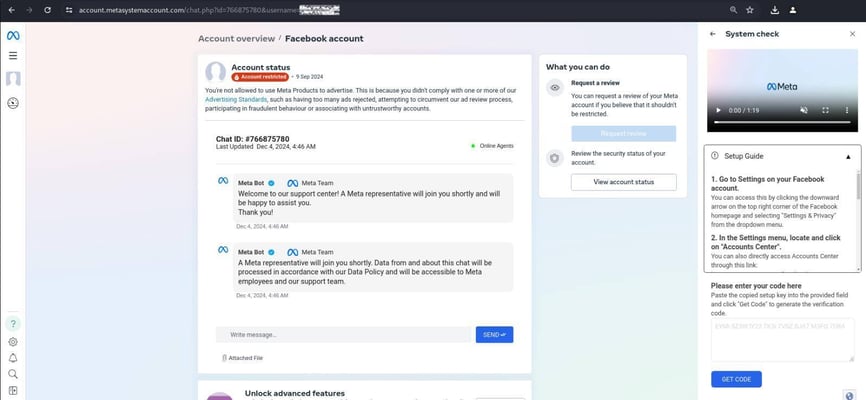
Task: Click the browser zoom magnifier icon
Action: 733,10
